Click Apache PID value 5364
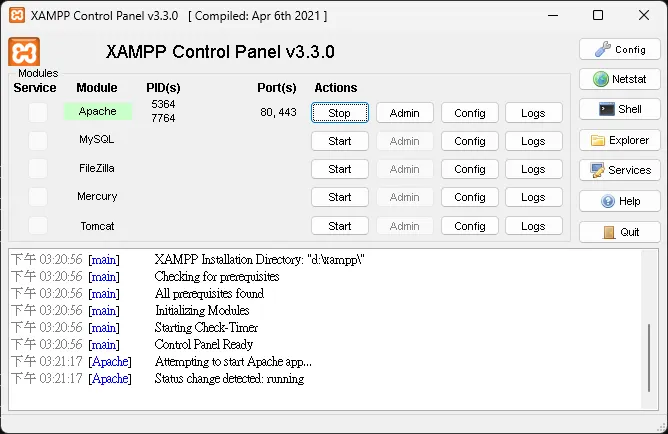Image resolution: width=668 pixels, height=434 pixels. pos(163,104)
